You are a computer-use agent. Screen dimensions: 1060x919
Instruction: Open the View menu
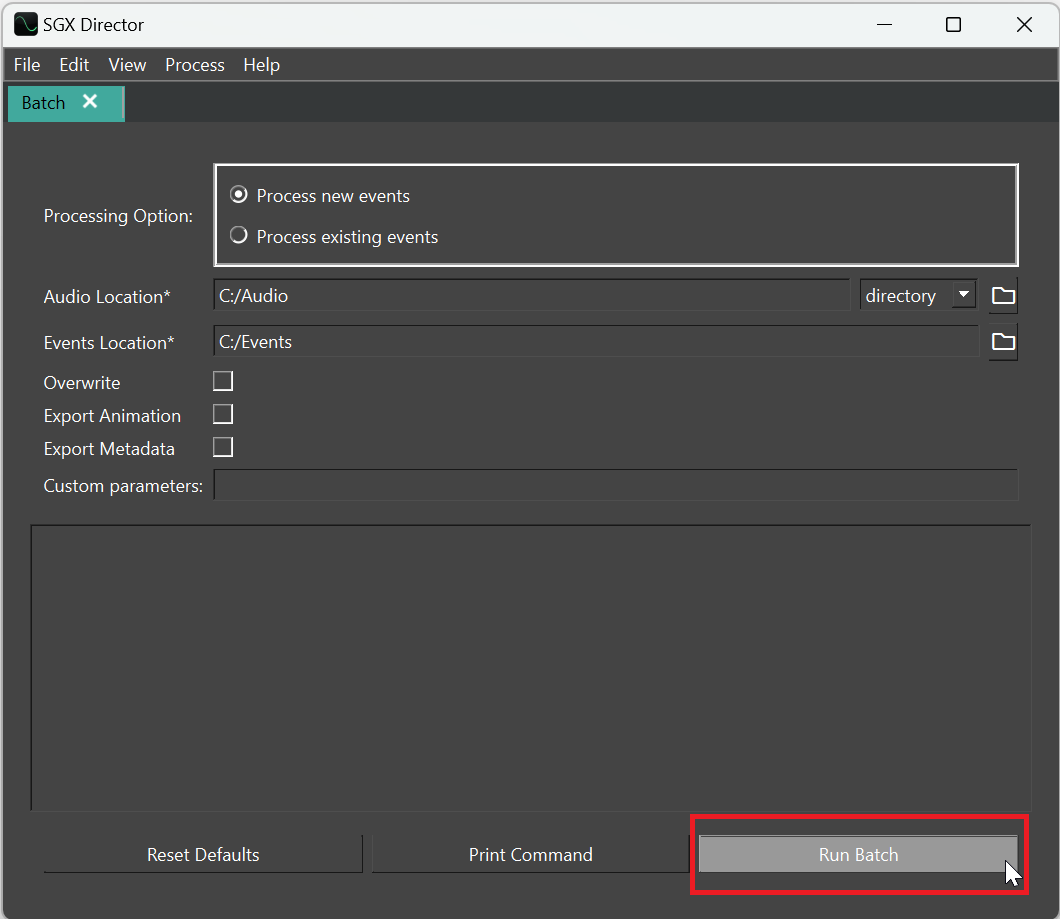coord(127,65)
